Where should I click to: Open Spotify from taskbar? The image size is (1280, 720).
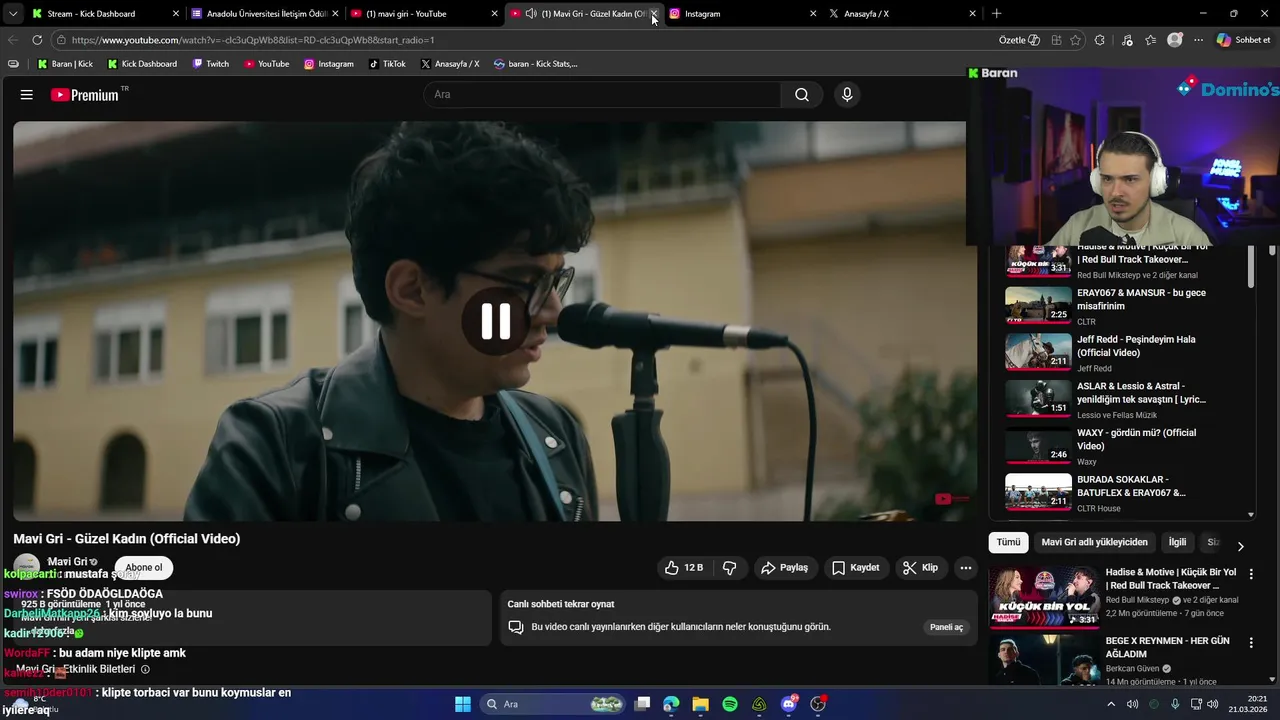point(730,704)
